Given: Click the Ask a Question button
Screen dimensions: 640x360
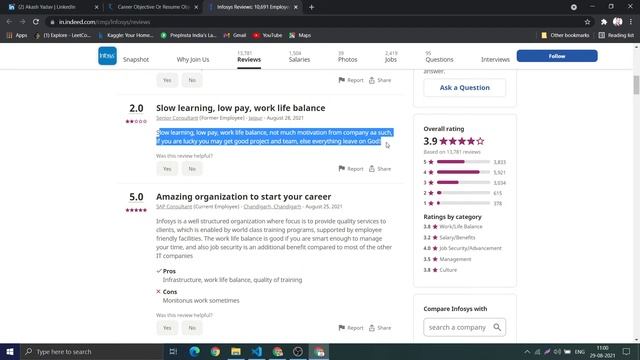Looking at the screenshot, I should point(464,88).
